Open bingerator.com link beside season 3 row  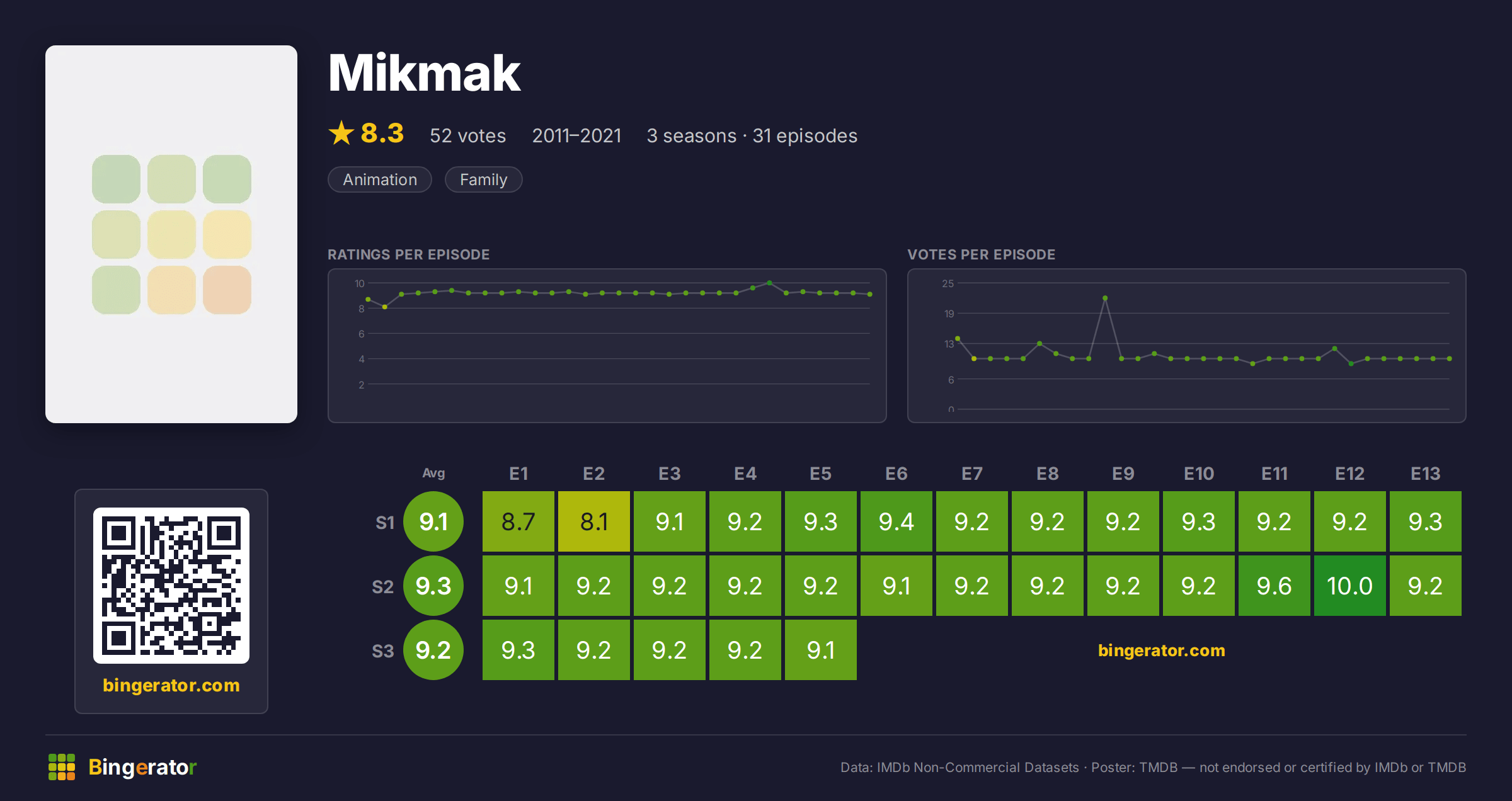(x=1162, y=650)
